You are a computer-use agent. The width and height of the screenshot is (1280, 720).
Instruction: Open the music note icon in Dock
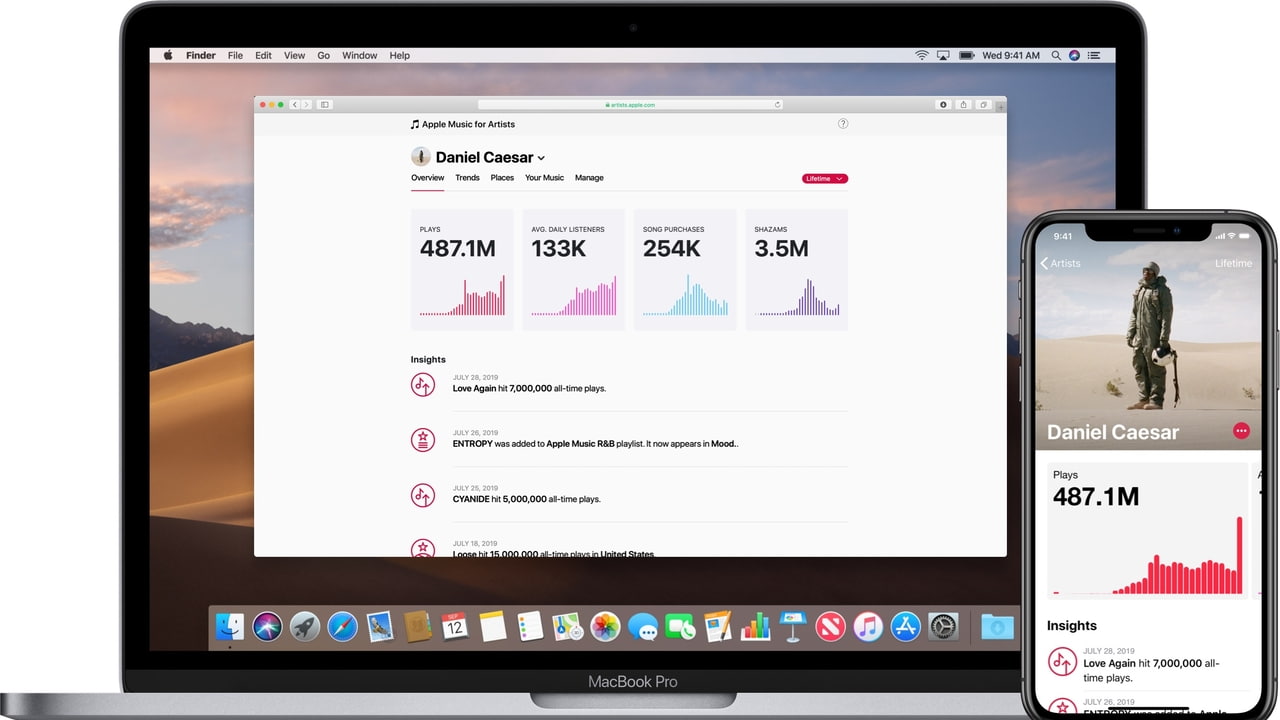click(x=868, y=626)
